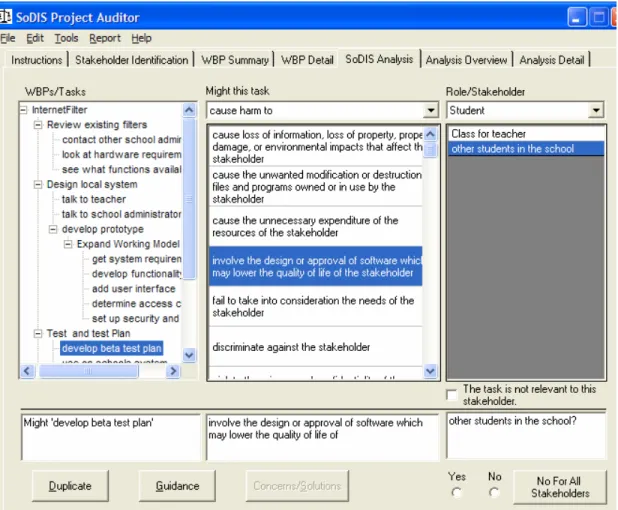Select 'see what functions availal' task
Viewport: 618px width, 510px height.
pos(121,169)
